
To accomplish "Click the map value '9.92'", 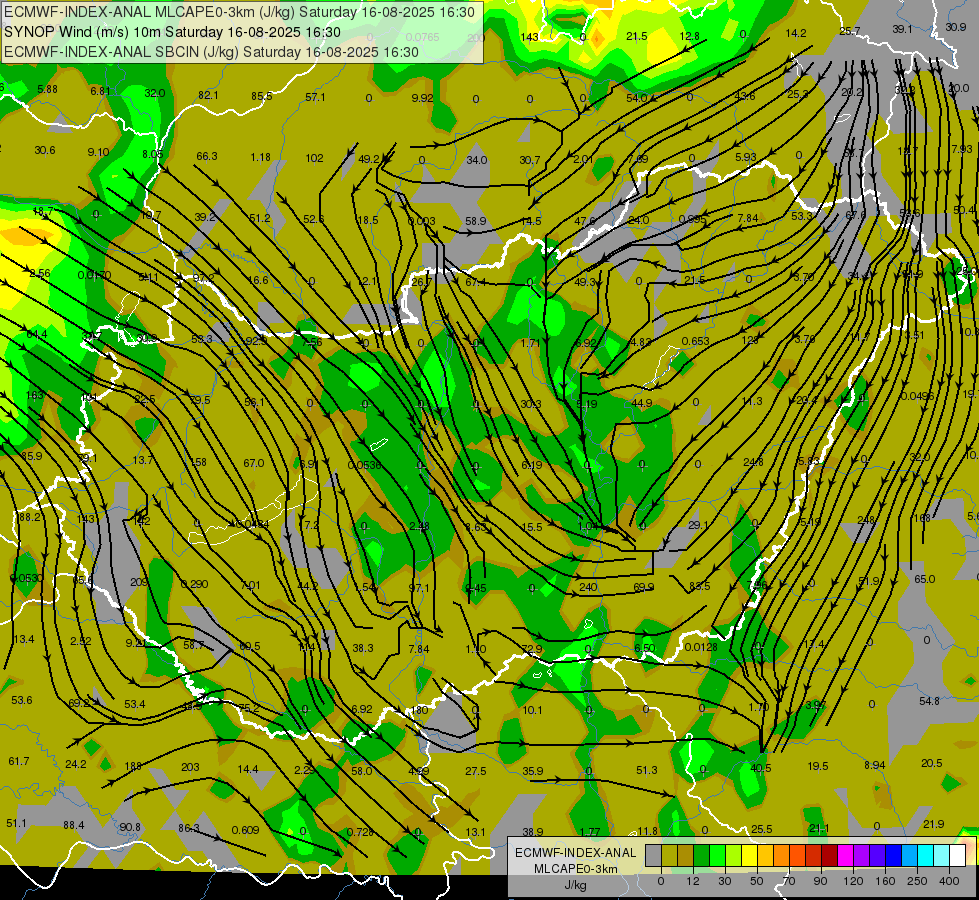I will (422, 97).
